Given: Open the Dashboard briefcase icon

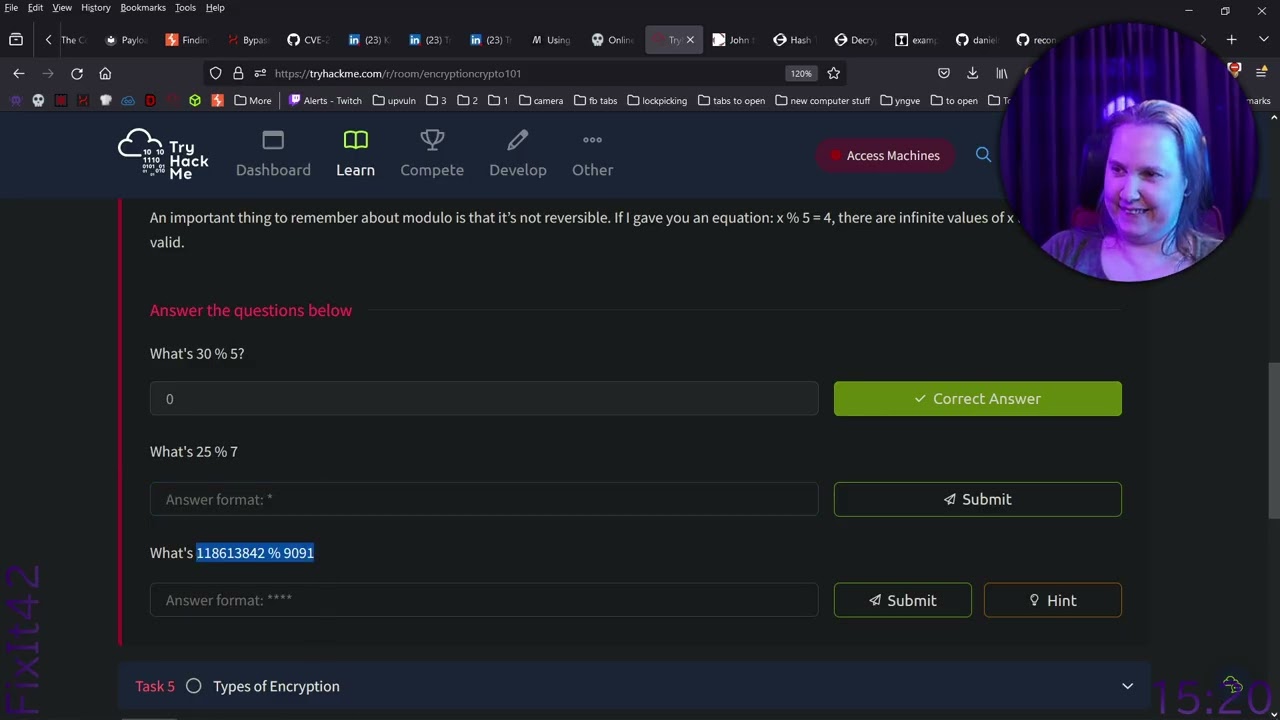Looking at the screenshot, I should point(273,141).
